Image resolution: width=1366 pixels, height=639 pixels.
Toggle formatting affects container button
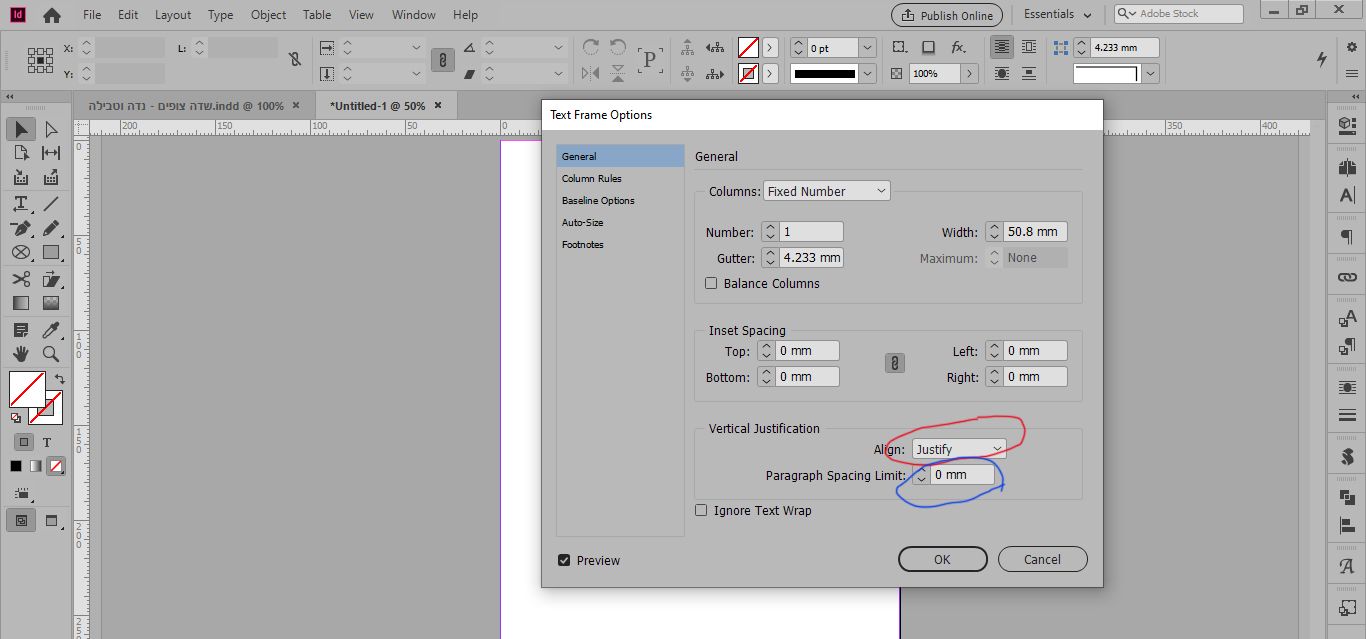(x=23, y=442)
